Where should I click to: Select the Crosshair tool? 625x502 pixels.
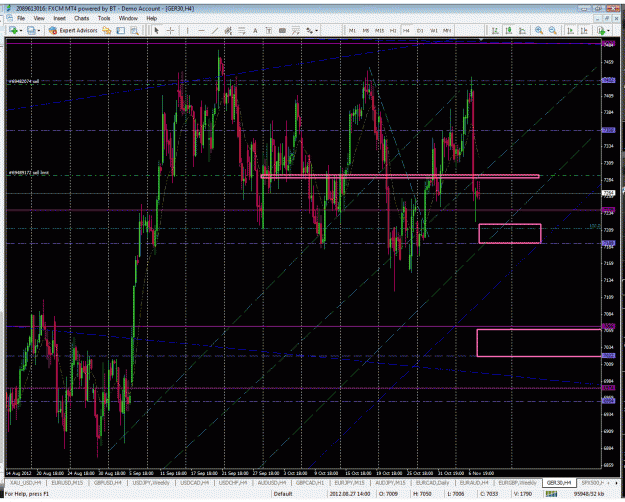(170, 30)
